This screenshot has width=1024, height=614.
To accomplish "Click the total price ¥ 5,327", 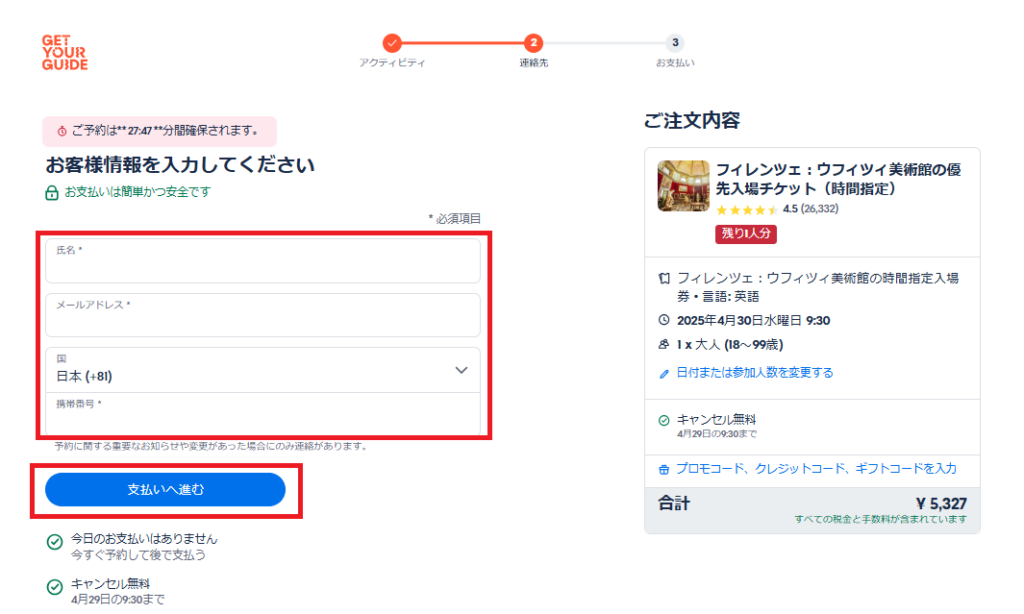I will pos(941,504).
